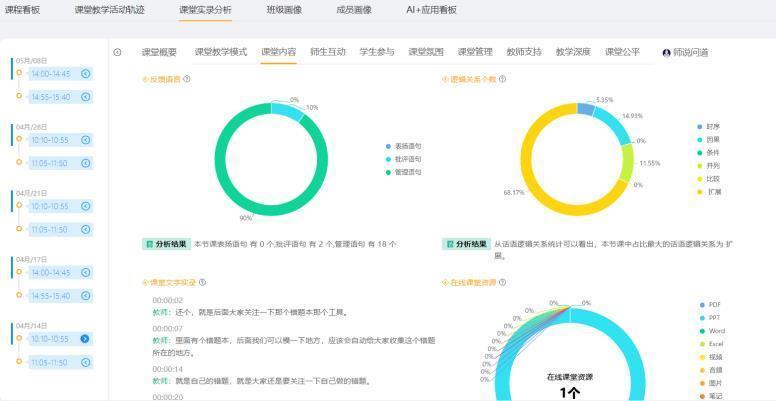Select the 课堂内容 sub-tab
Viewport: 776px width, 401px height.
(279, 52)
